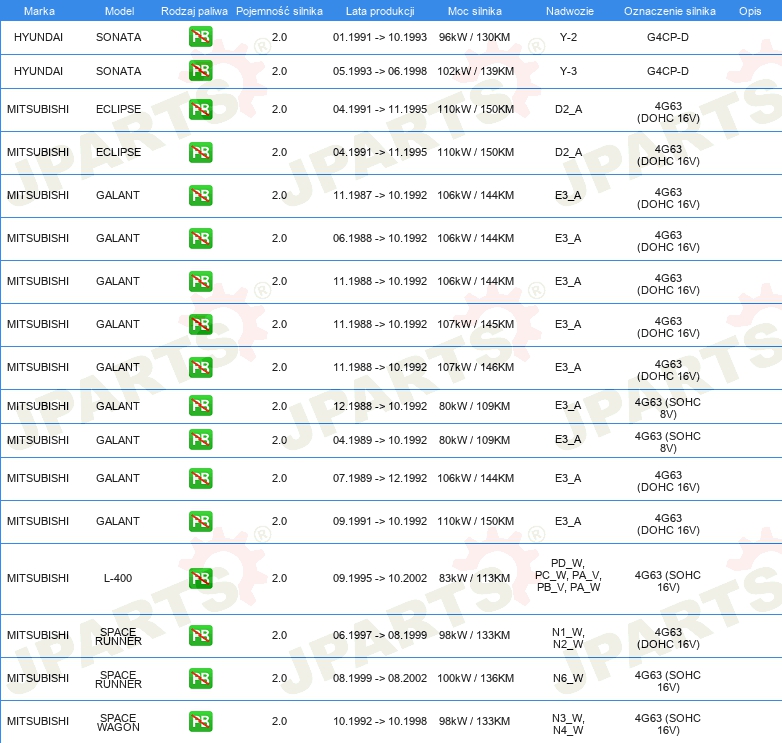The image size is (782, 743).
Task: Click the Rodzaj paliwa column header
Action: tap(194, 10)
